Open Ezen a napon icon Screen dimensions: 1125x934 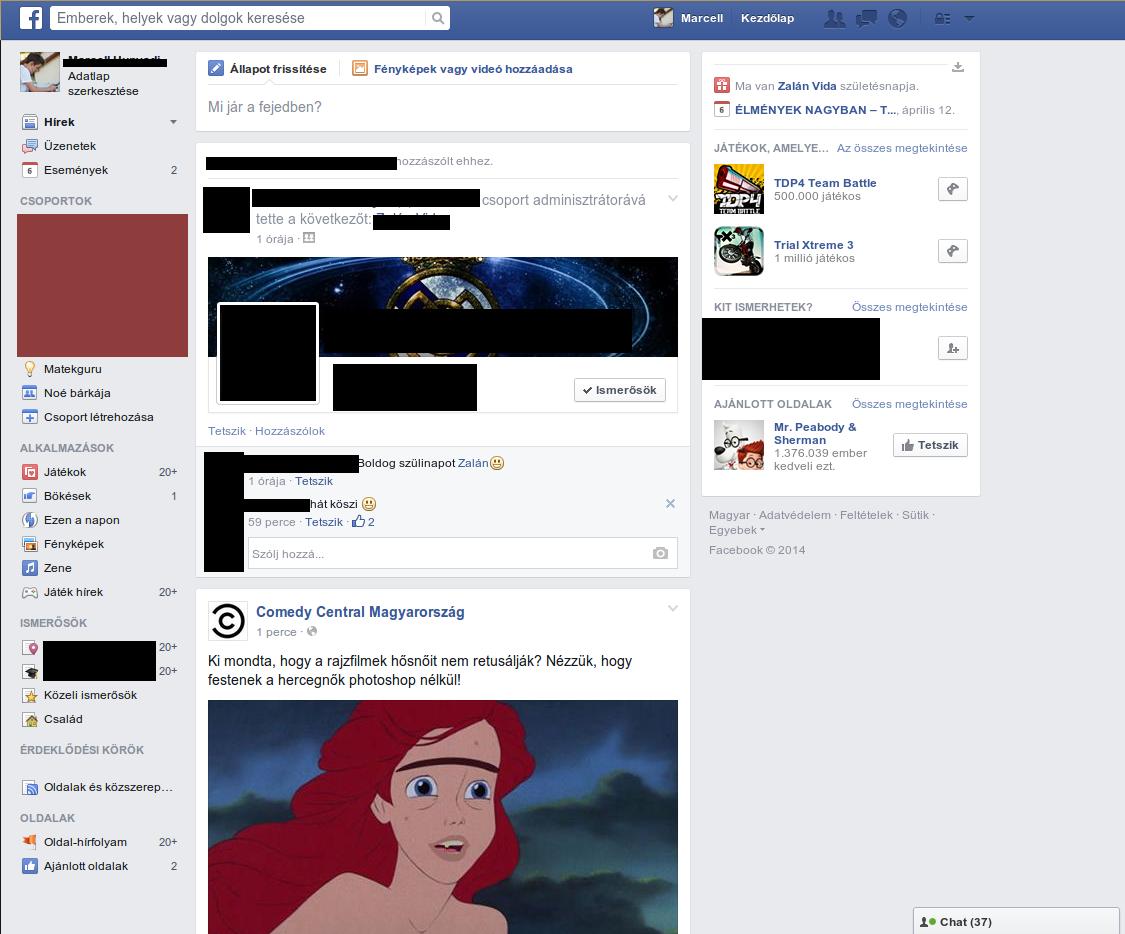point(29,520)
